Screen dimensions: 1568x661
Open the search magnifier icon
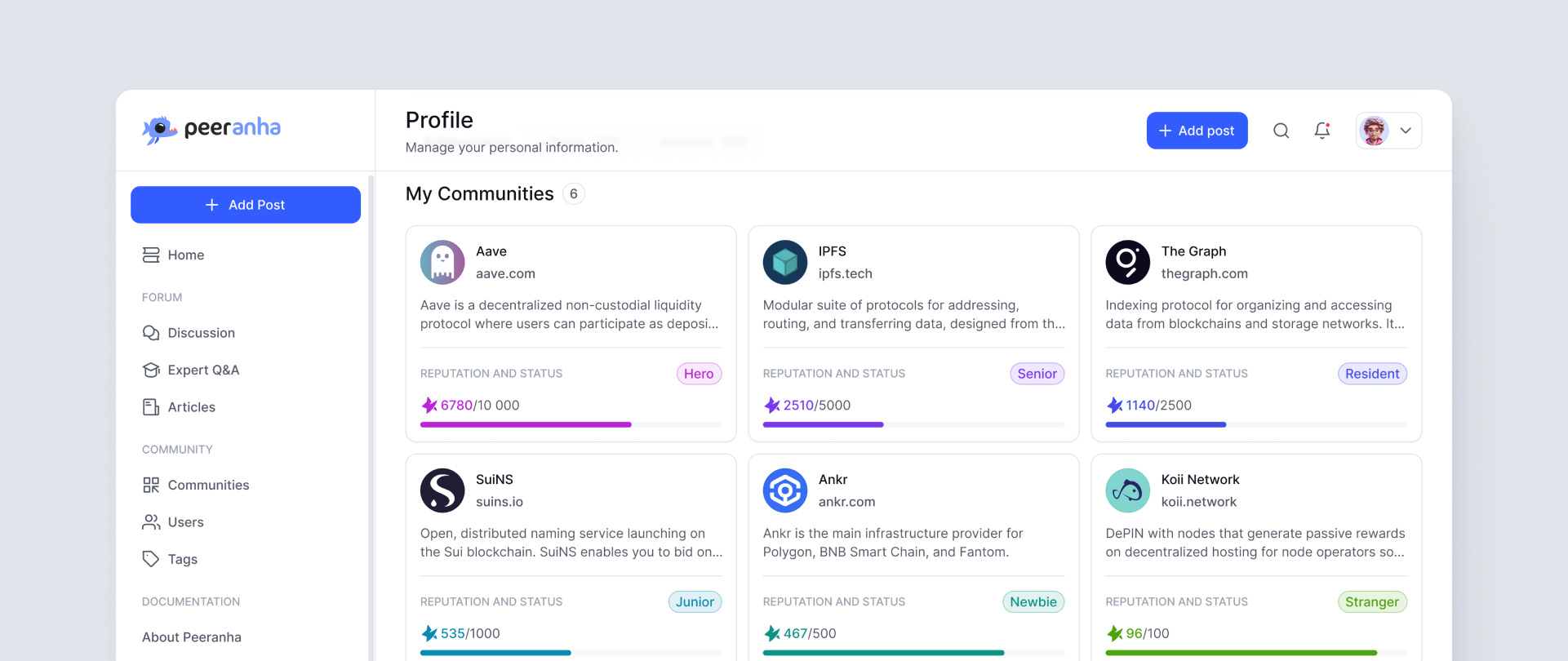[x=1281, y=131]
